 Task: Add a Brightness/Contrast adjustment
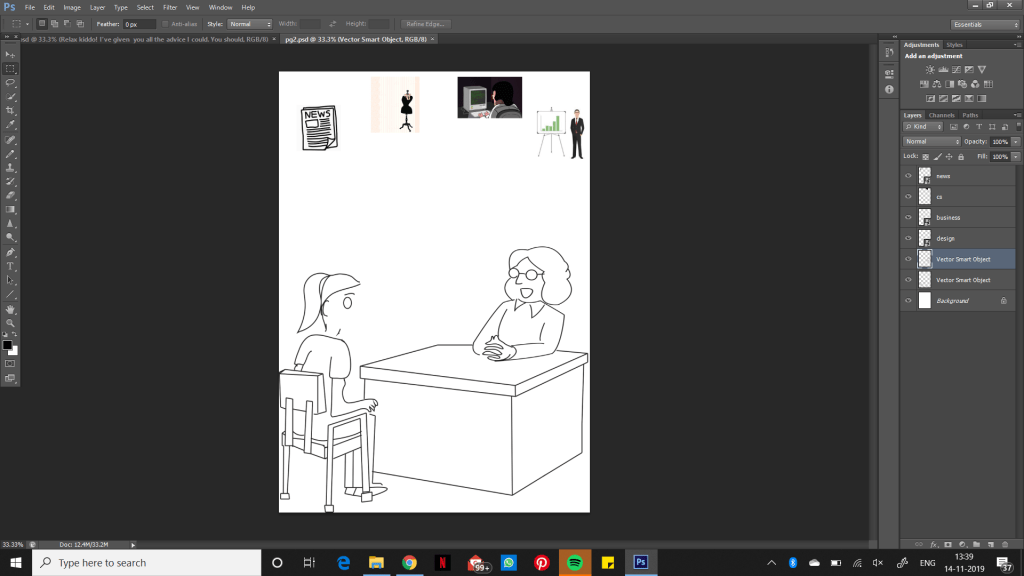point(931,69)
